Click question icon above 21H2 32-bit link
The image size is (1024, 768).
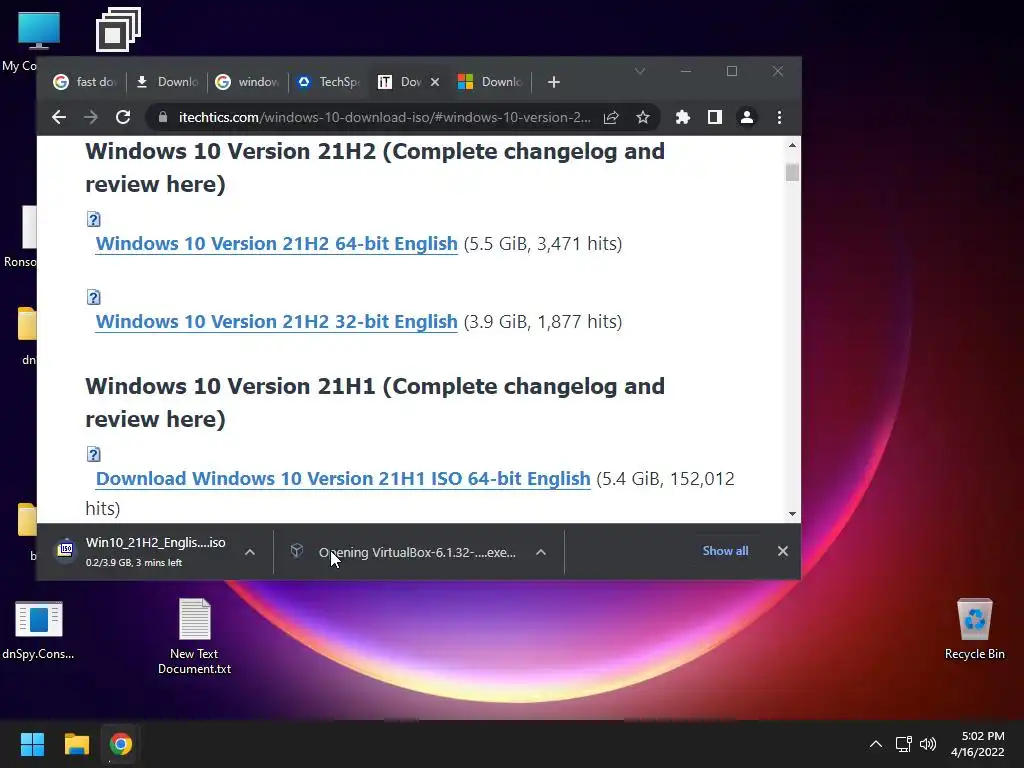(x=93, y=298)
